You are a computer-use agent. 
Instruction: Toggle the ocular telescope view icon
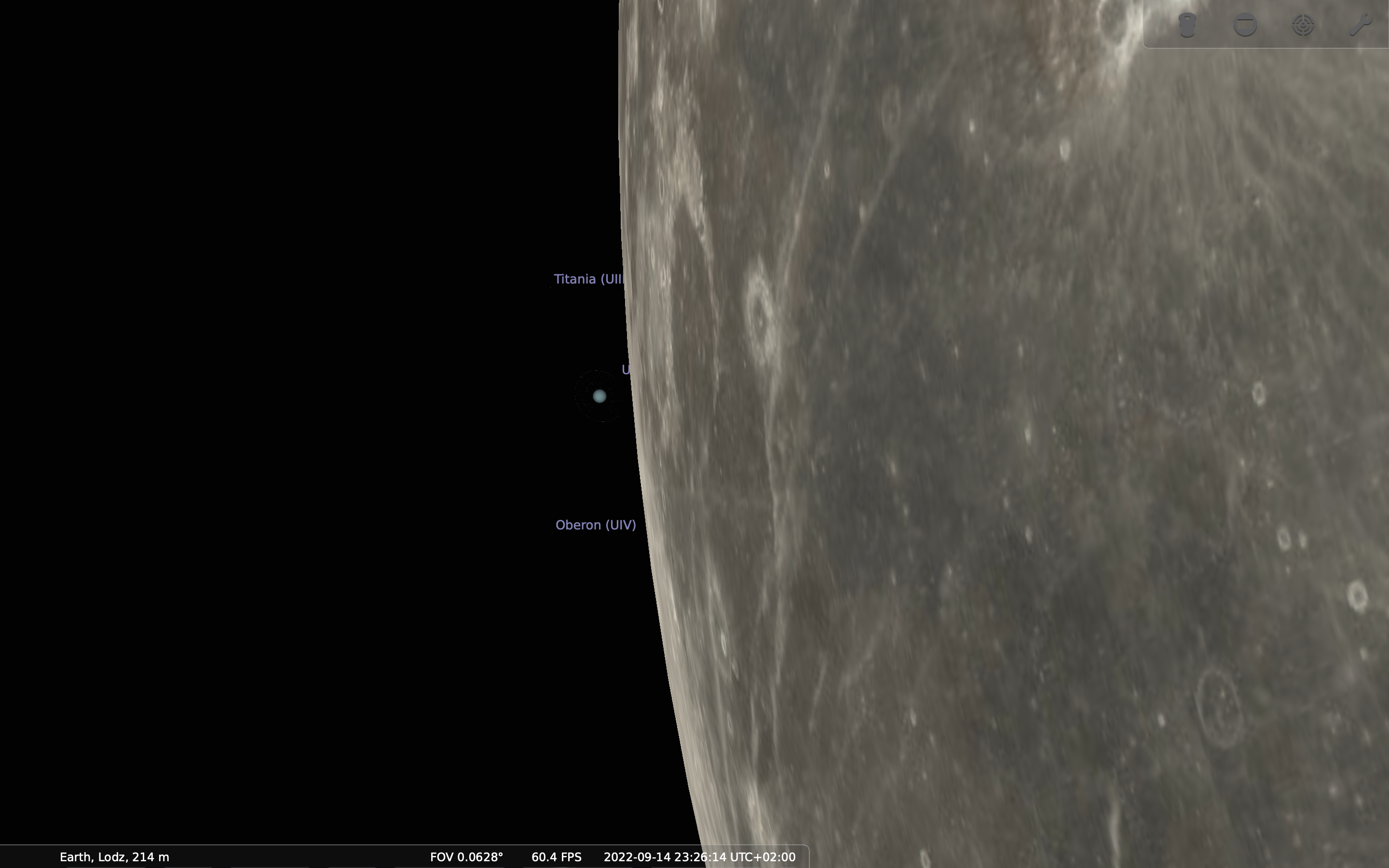(x=1187, y=25)
